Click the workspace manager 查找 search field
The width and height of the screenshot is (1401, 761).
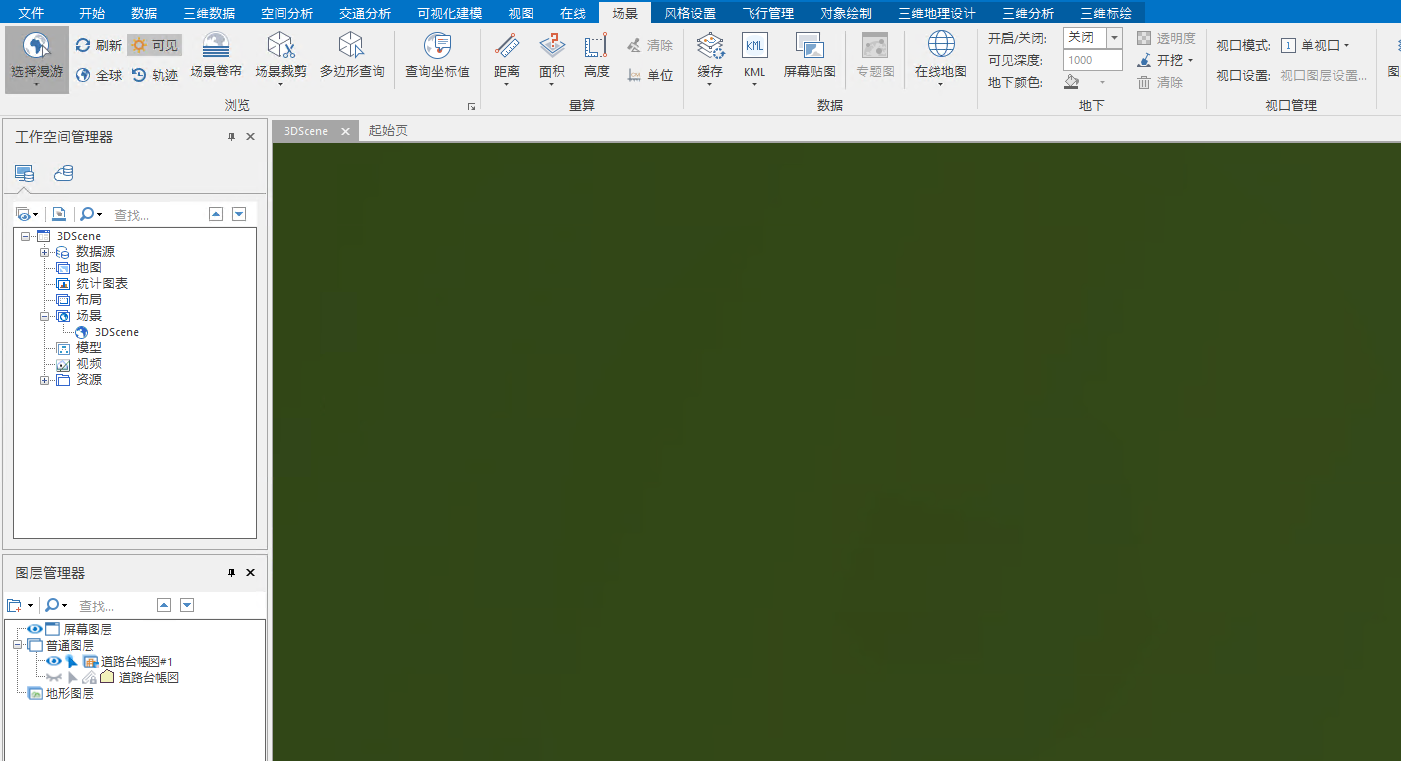pos(155,214)
